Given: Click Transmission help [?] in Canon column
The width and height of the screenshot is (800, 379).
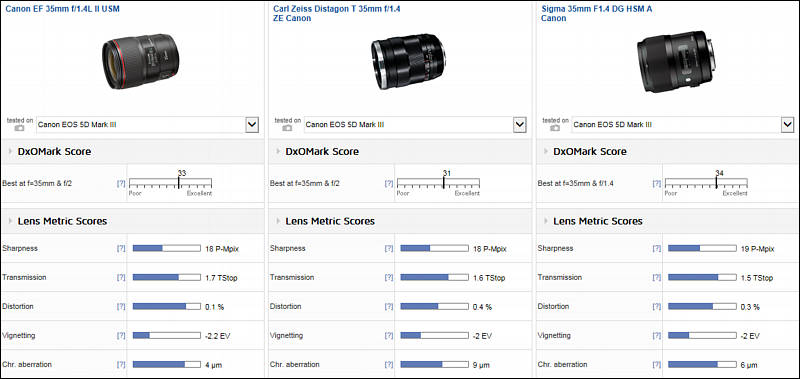Looking at the screenshot, I should 121,277.
